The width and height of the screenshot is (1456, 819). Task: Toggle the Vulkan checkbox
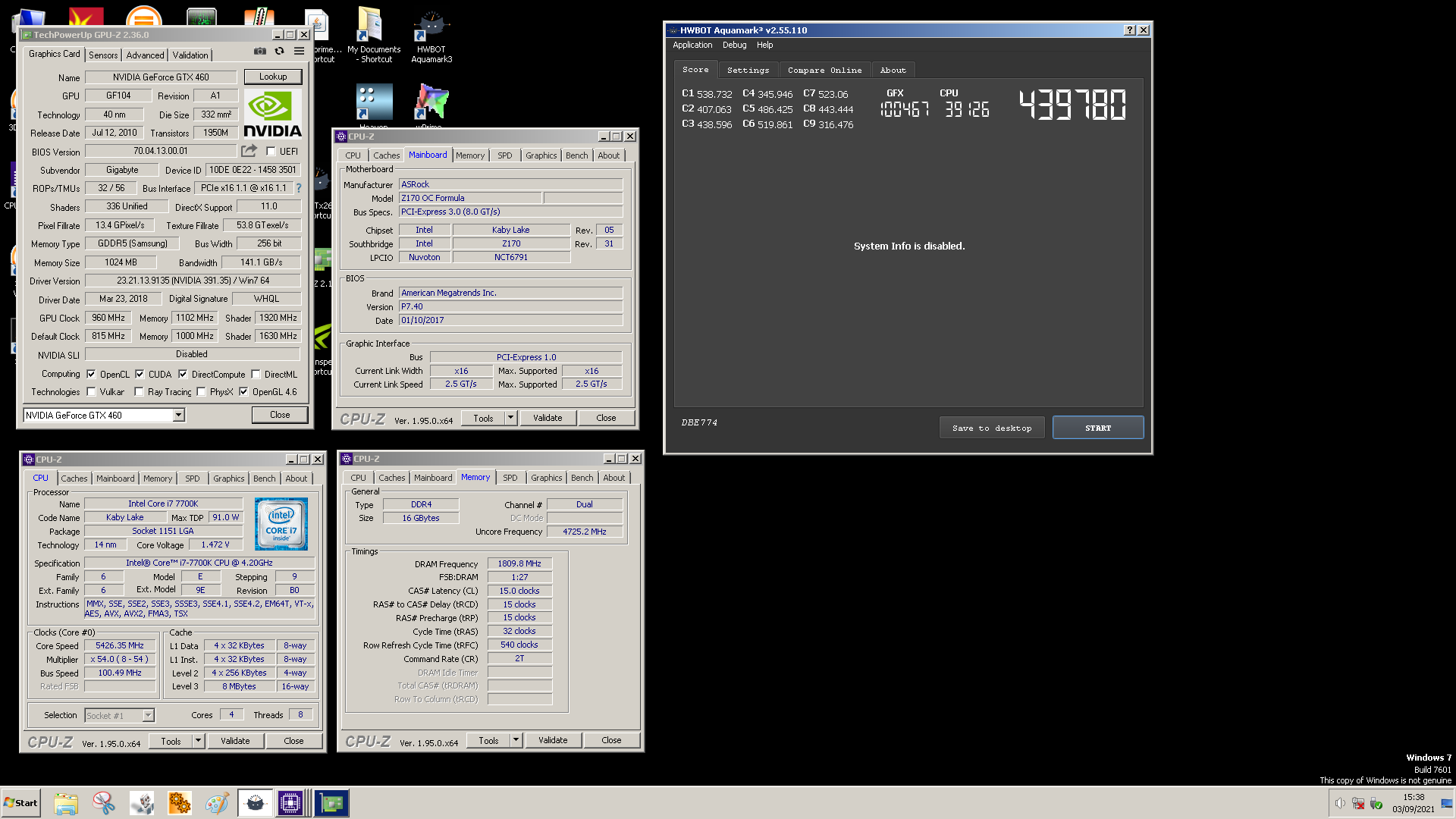pos(91,392)
